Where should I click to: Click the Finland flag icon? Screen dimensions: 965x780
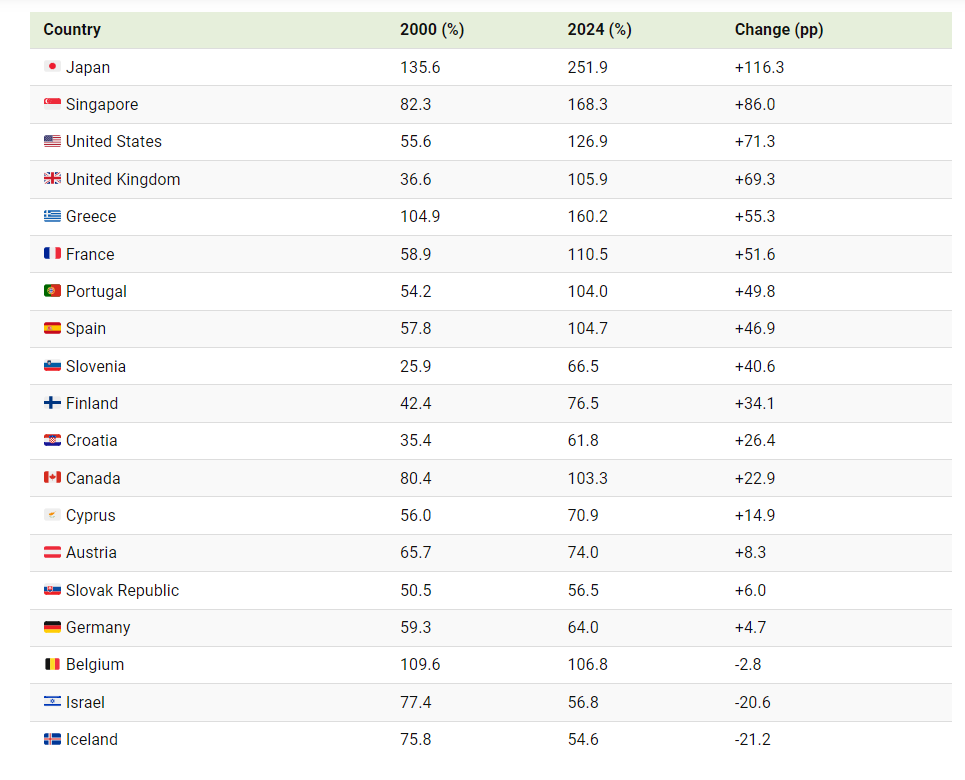click(52, 403)
